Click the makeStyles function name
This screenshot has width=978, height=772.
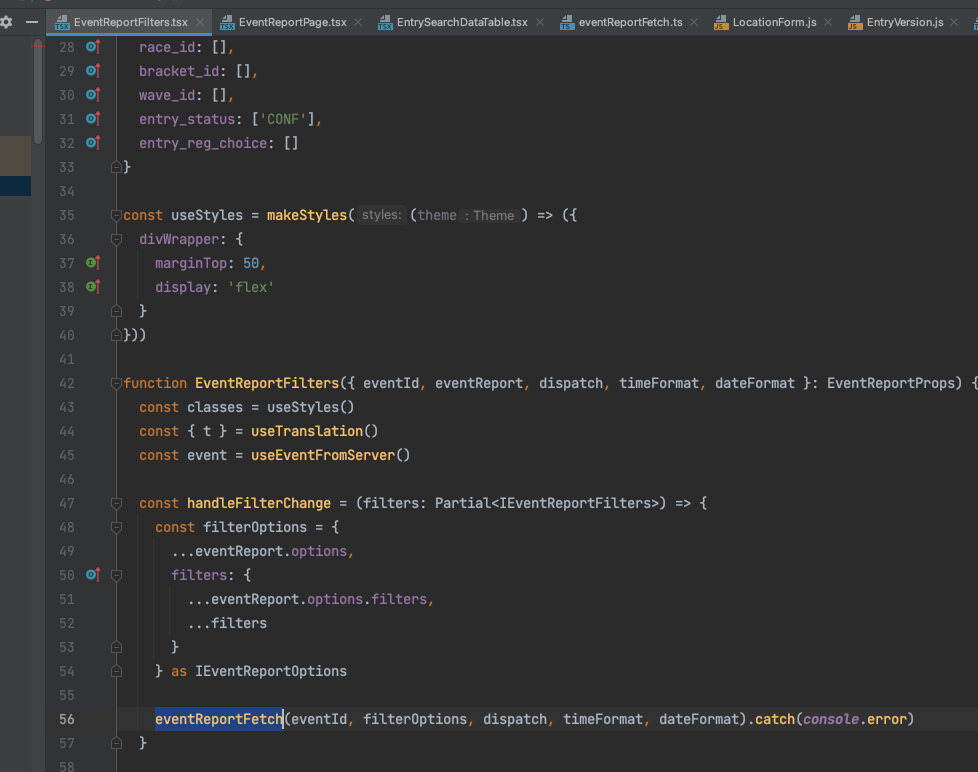(x=307, y=215)
